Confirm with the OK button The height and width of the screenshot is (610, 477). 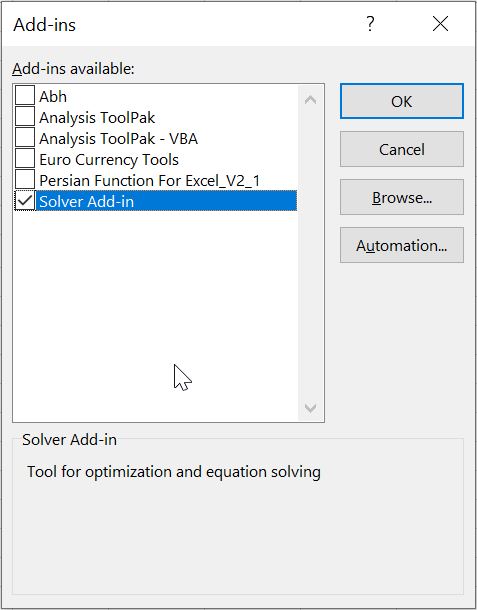(x=402, y=101)
